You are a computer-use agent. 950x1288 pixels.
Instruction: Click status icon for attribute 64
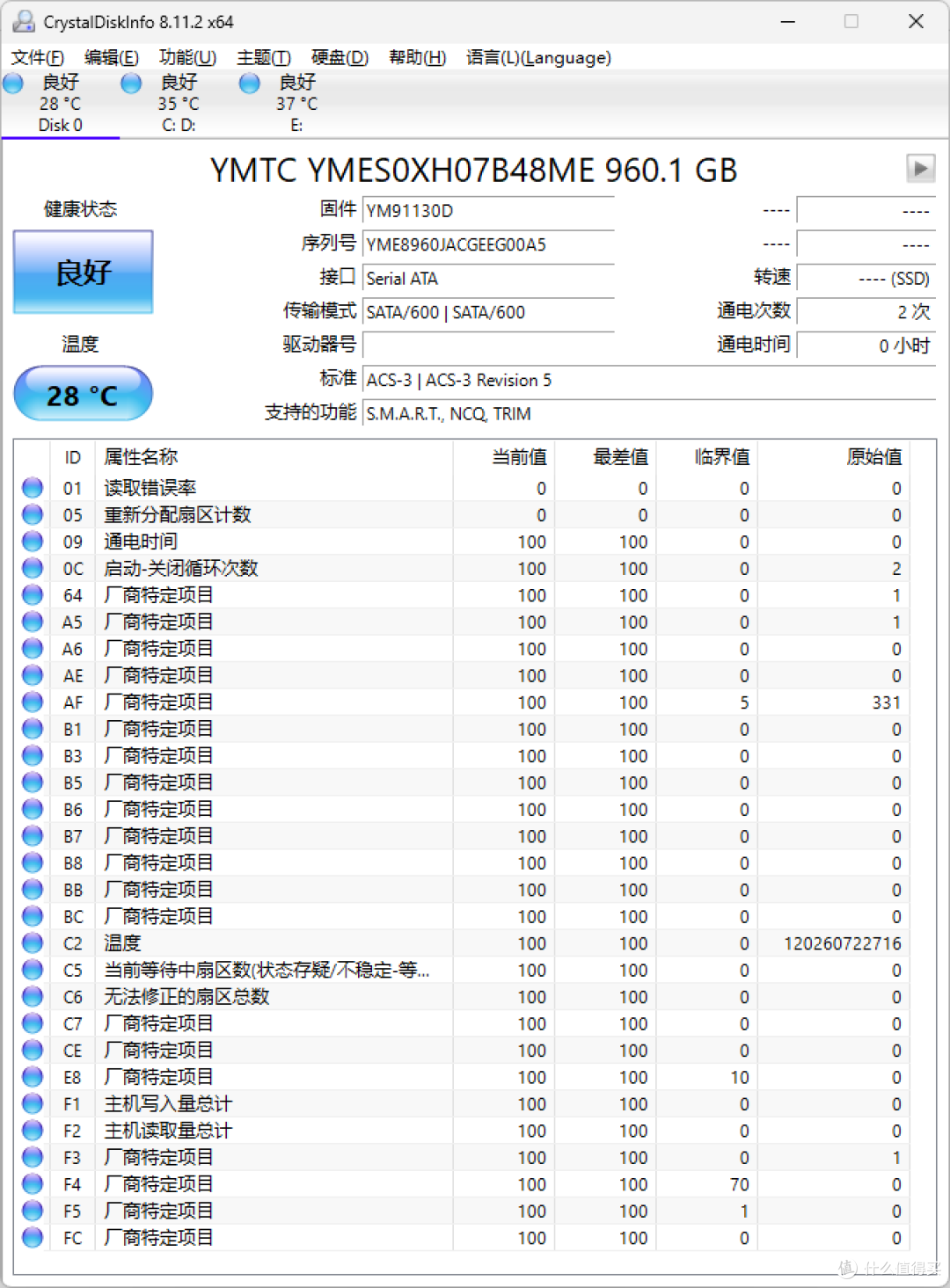(x=33, y=594)
